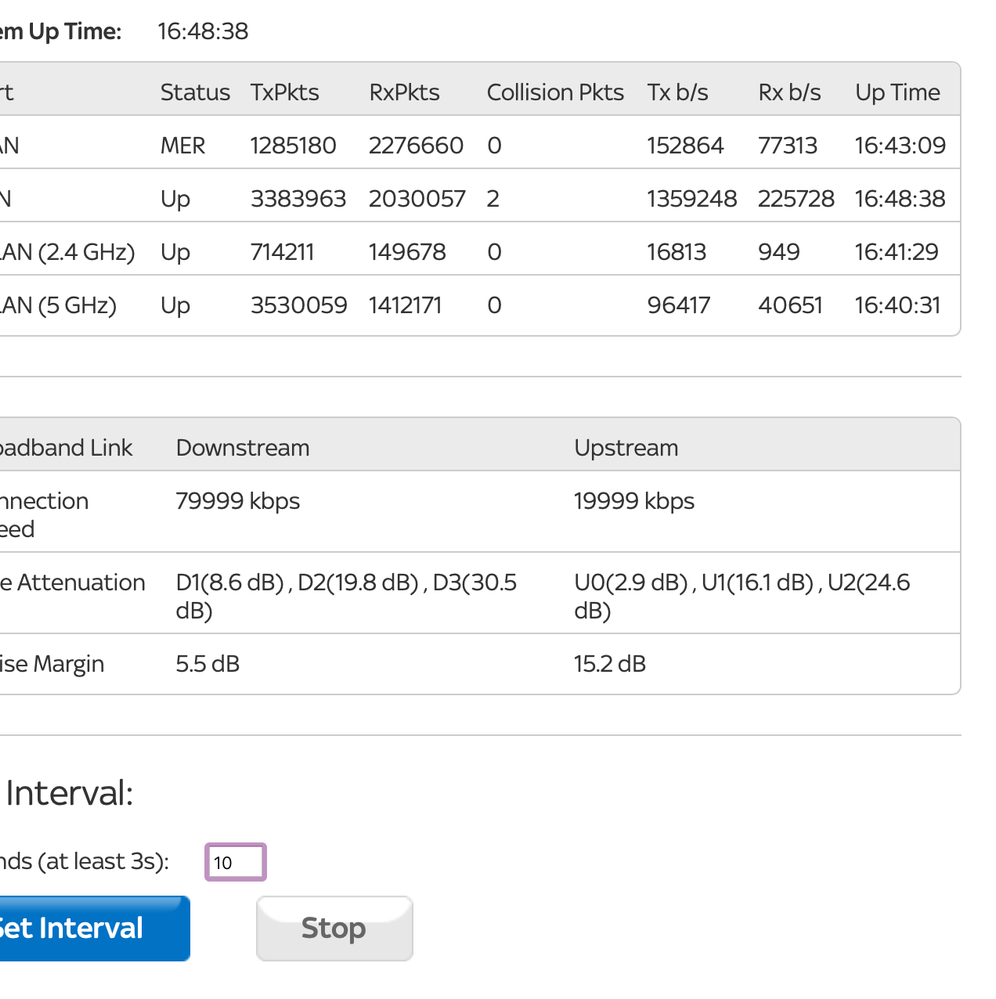Click the 2.4 GHz row's Up Time 16:41:29
Image resolution: width=996 pixels, height=999 pixels.
point(896,252)
